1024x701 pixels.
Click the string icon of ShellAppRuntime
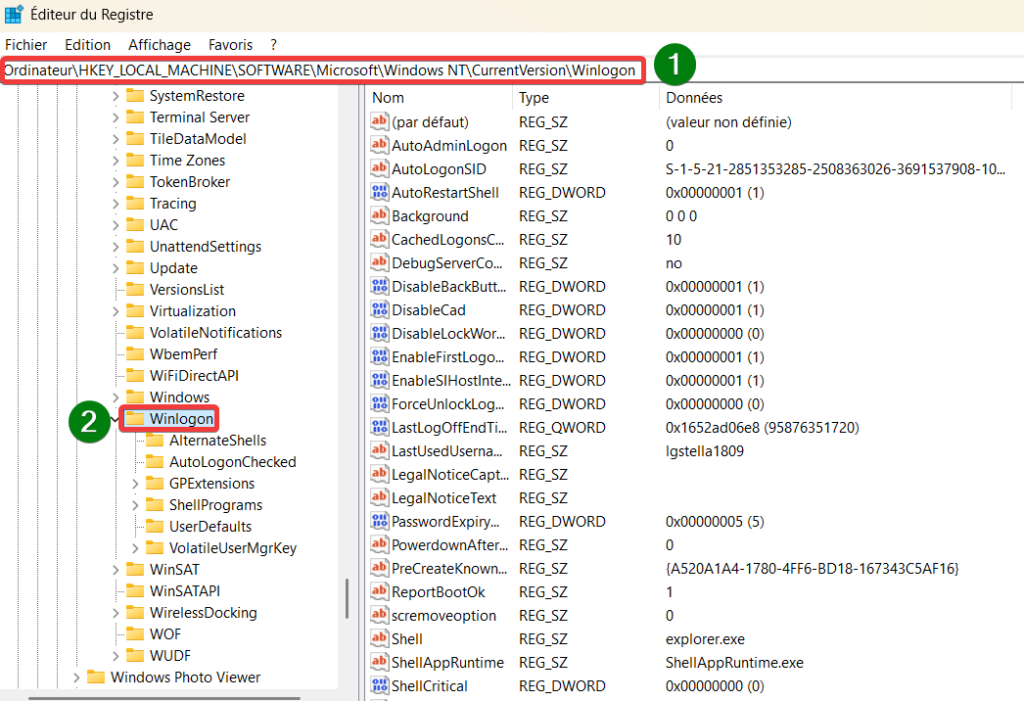coord(379,662)
